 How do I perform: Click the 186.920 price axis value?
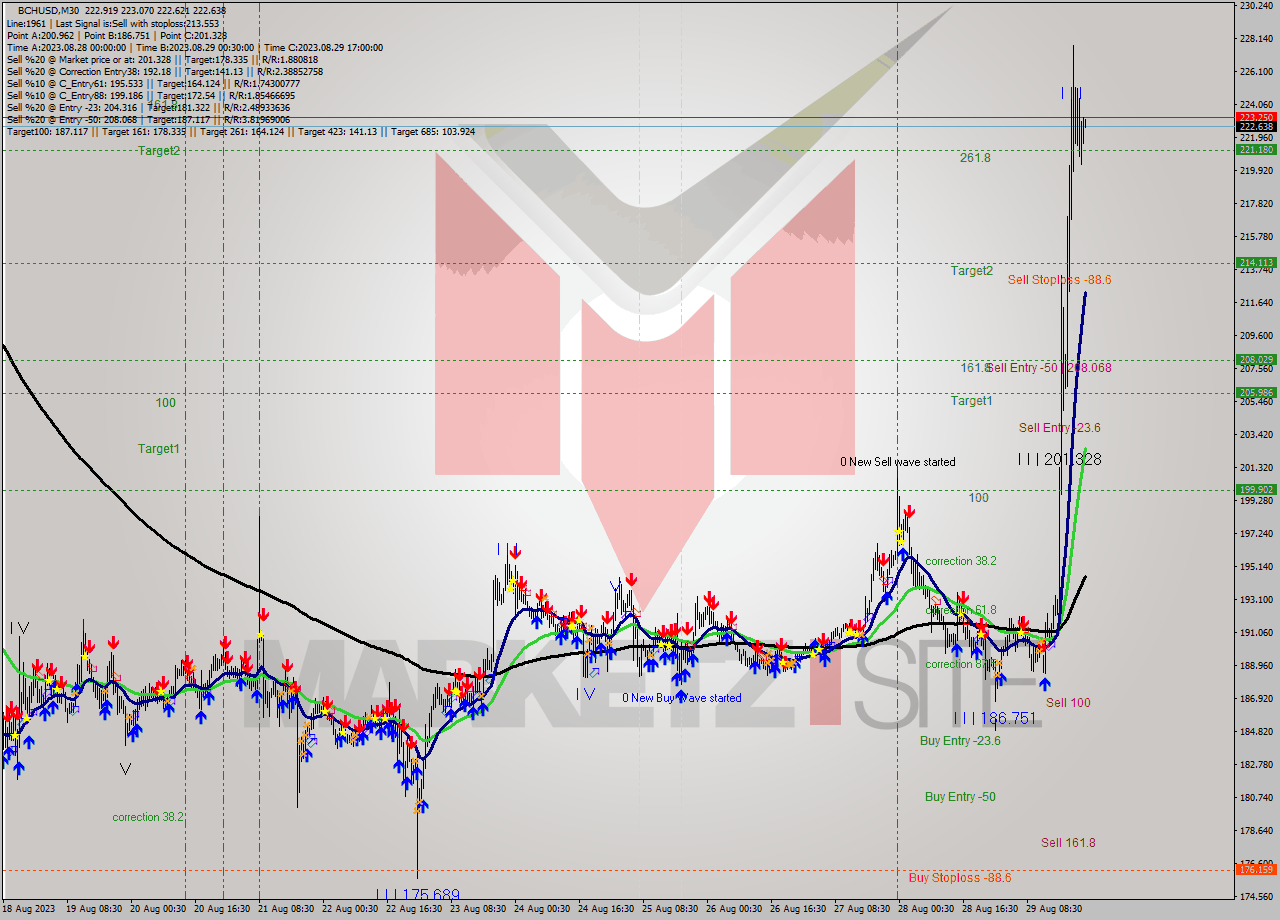(1255, 699)
